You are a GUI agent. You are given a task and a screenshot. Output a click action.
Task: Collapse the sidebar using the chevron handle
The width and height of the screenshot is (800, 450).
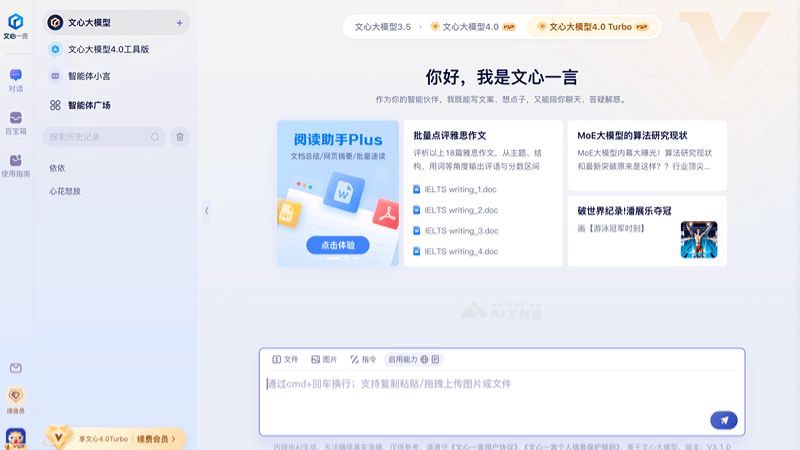pyautogui.click(x=206, y=210)
